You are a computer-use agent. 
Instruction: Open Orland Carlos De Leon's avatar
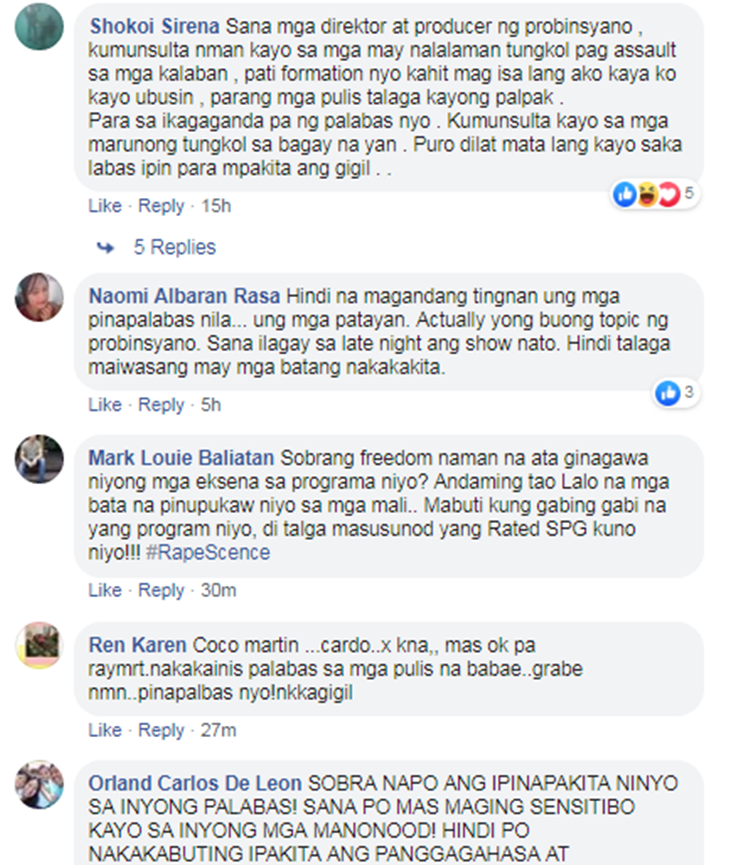pos(39,784)
